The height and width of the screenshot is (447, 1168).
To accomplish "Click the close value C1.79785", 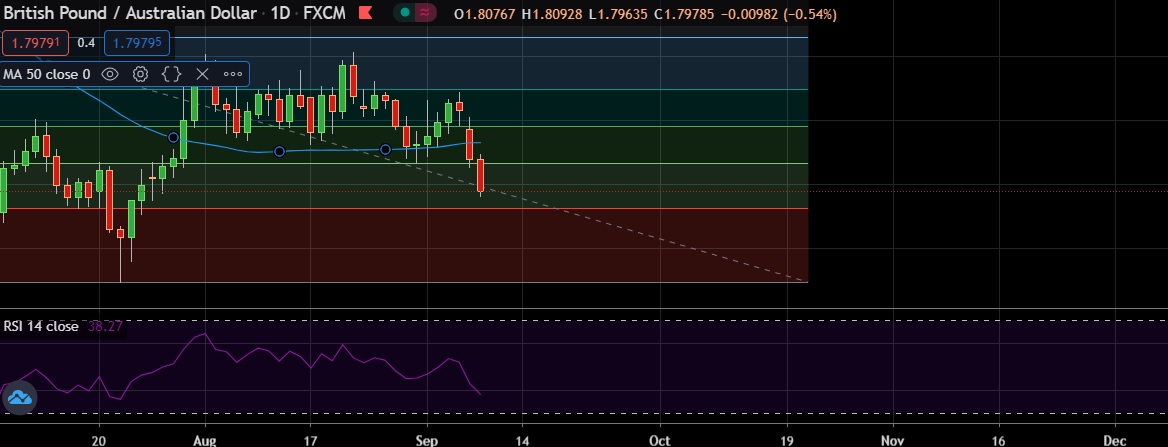I will (684, 14).
